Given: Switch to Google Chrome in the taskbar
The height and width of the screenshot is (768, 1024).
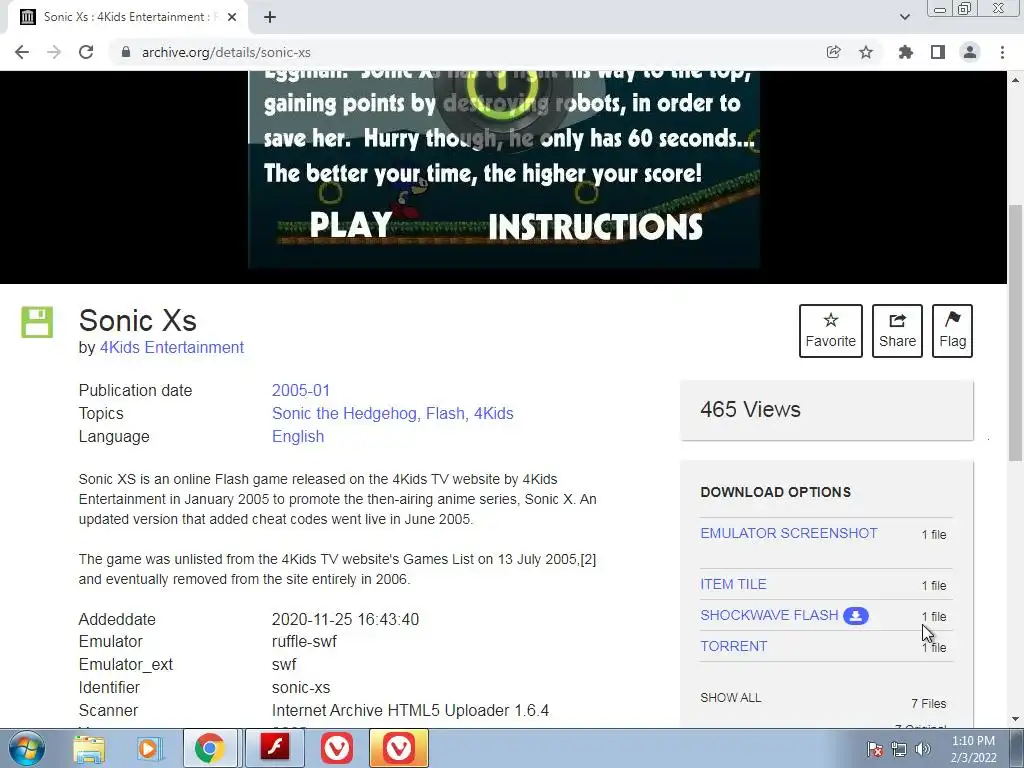Looking at the screenshot, I should tap(210, 748).
